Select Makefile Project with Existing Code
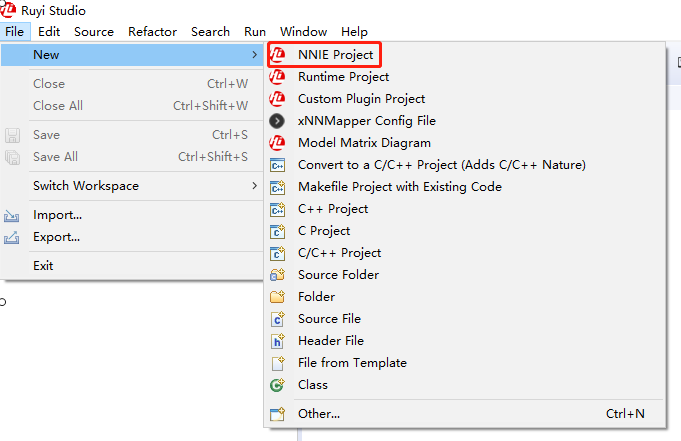The height and width of the screenshot is (441, 681). tap(399, 187)
